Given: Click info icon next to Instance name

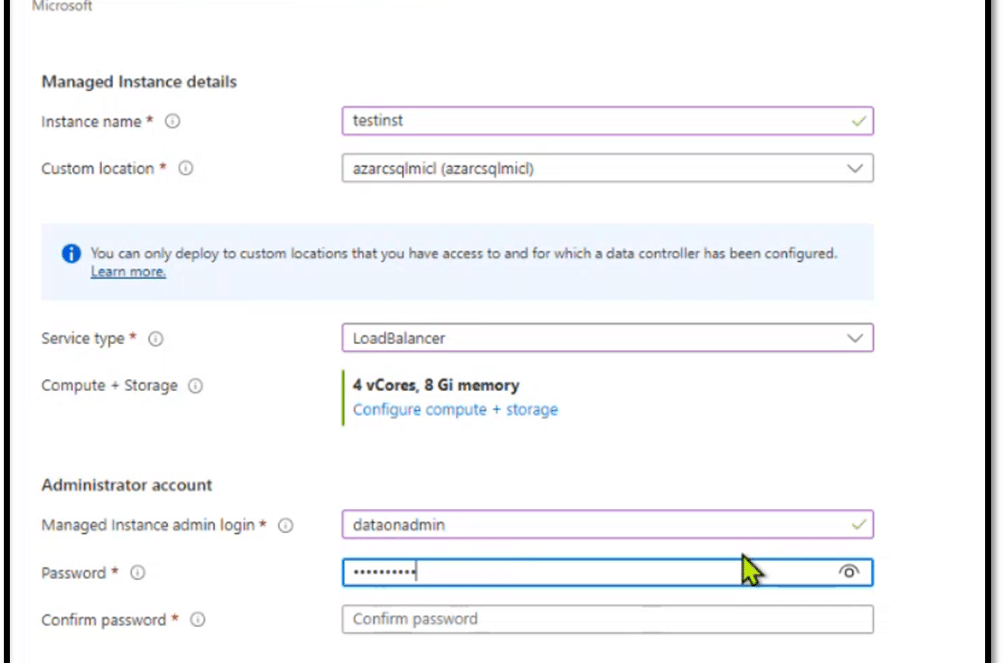Looking at the screenshot, I should pos(172,121).
